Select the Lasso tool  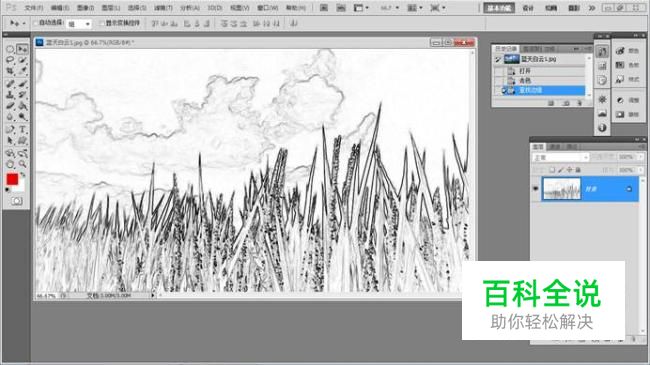click(10, 60)
